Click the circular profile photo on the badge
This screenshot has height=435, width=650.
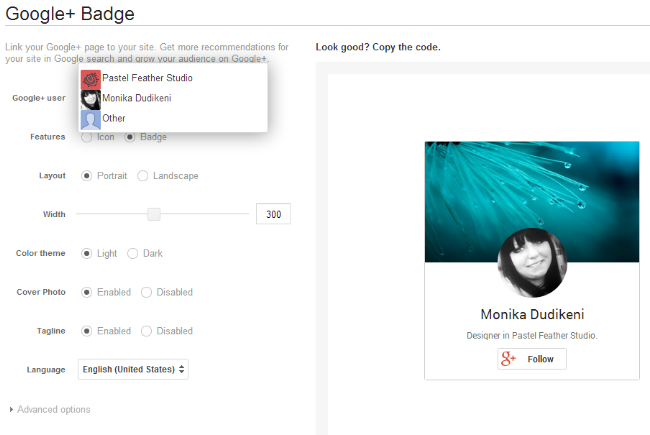tap(532, 262)
